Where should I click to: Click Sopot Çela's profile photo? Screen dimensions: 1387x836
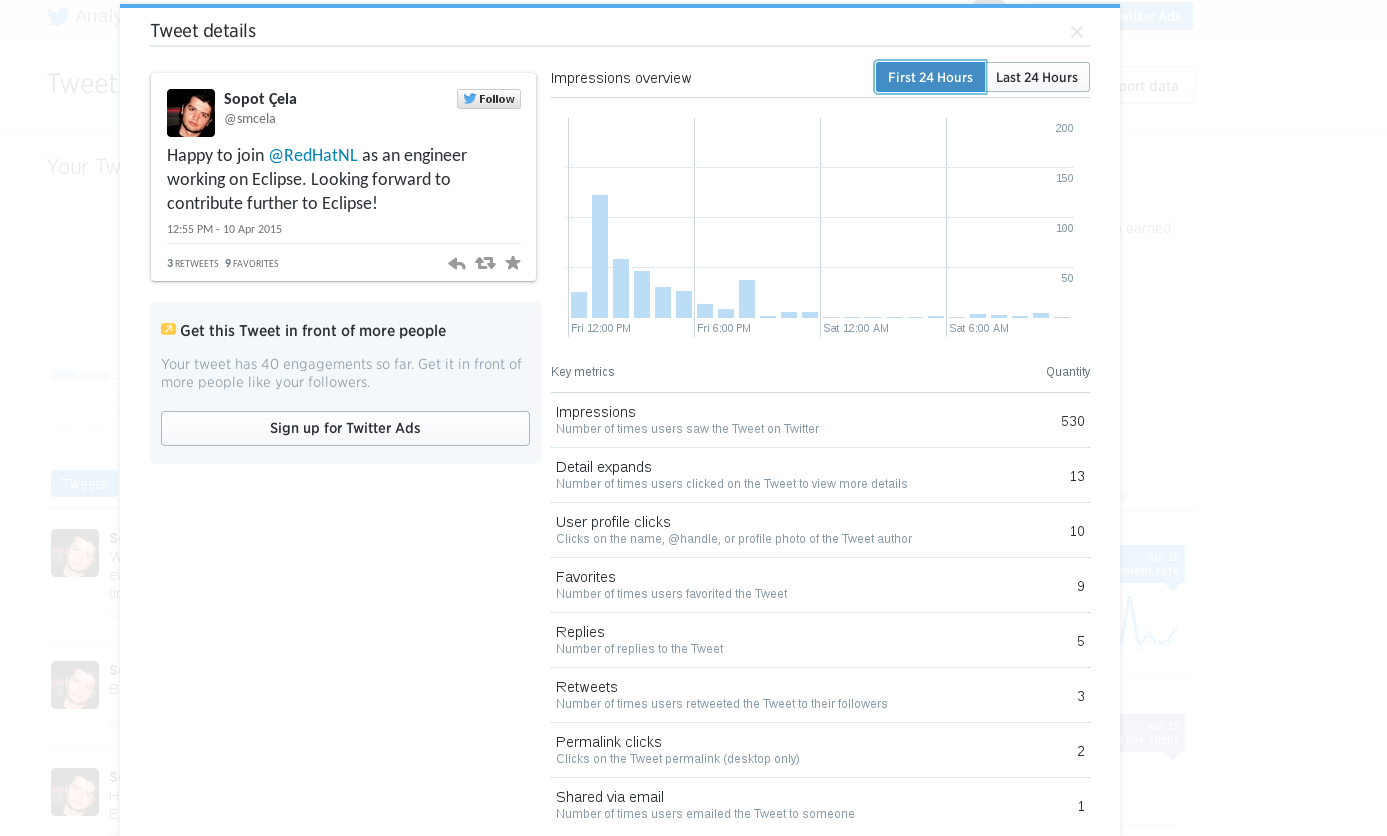point(191,113)
